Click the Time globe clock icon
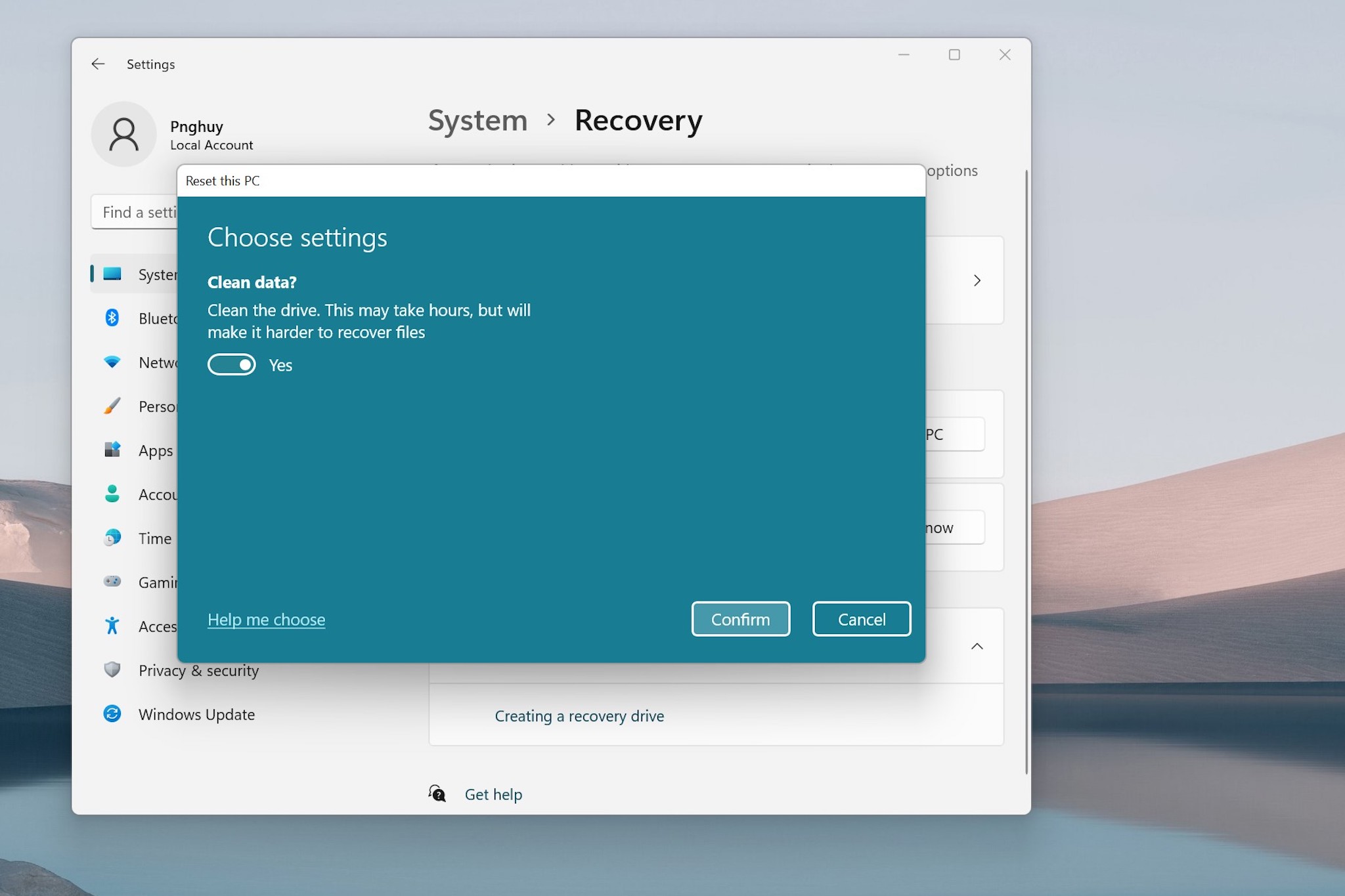This screenshot has height=896, width=1345. click(x=112, y=538)
